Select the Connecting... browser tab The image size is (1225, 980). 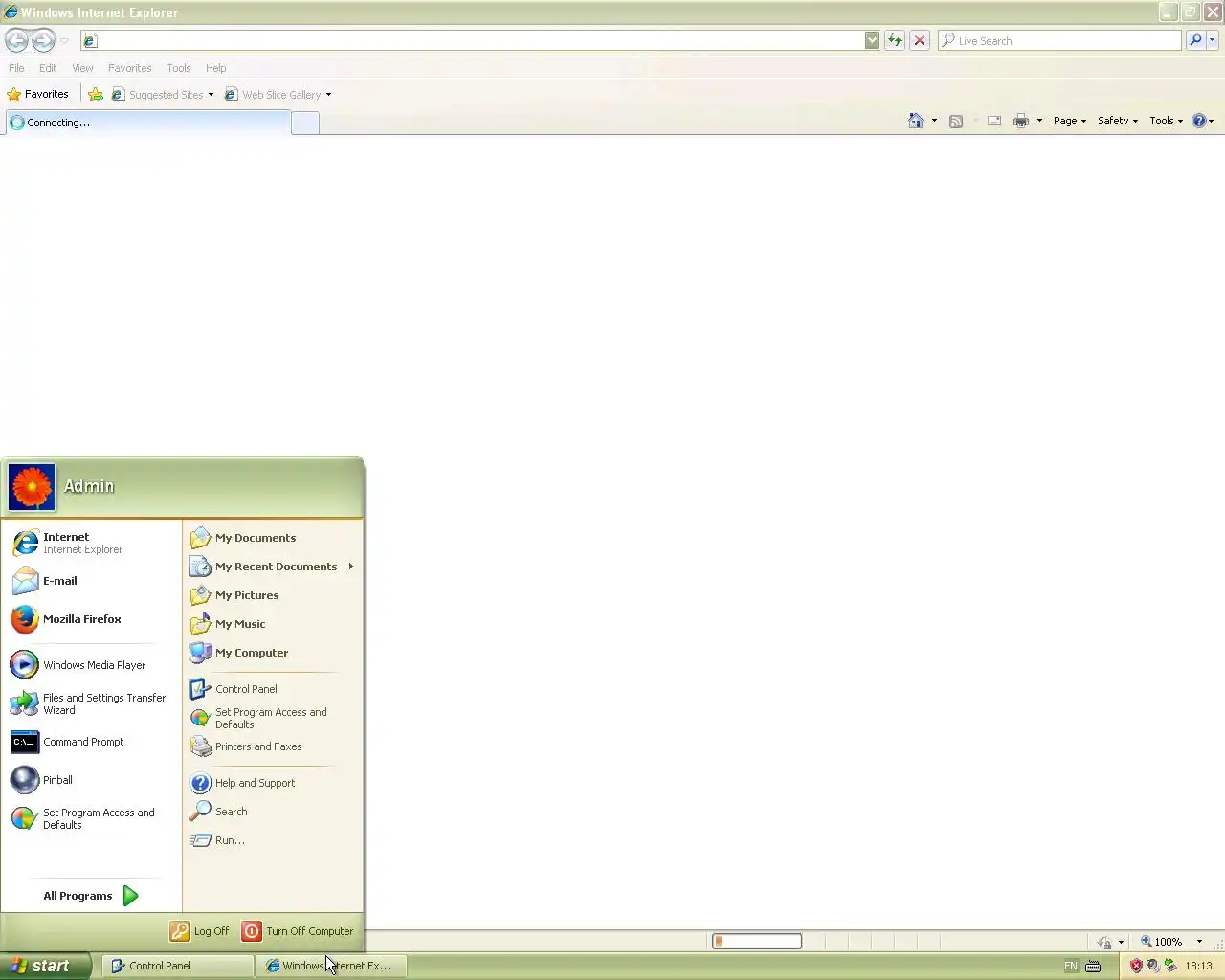tap(147, 122)
